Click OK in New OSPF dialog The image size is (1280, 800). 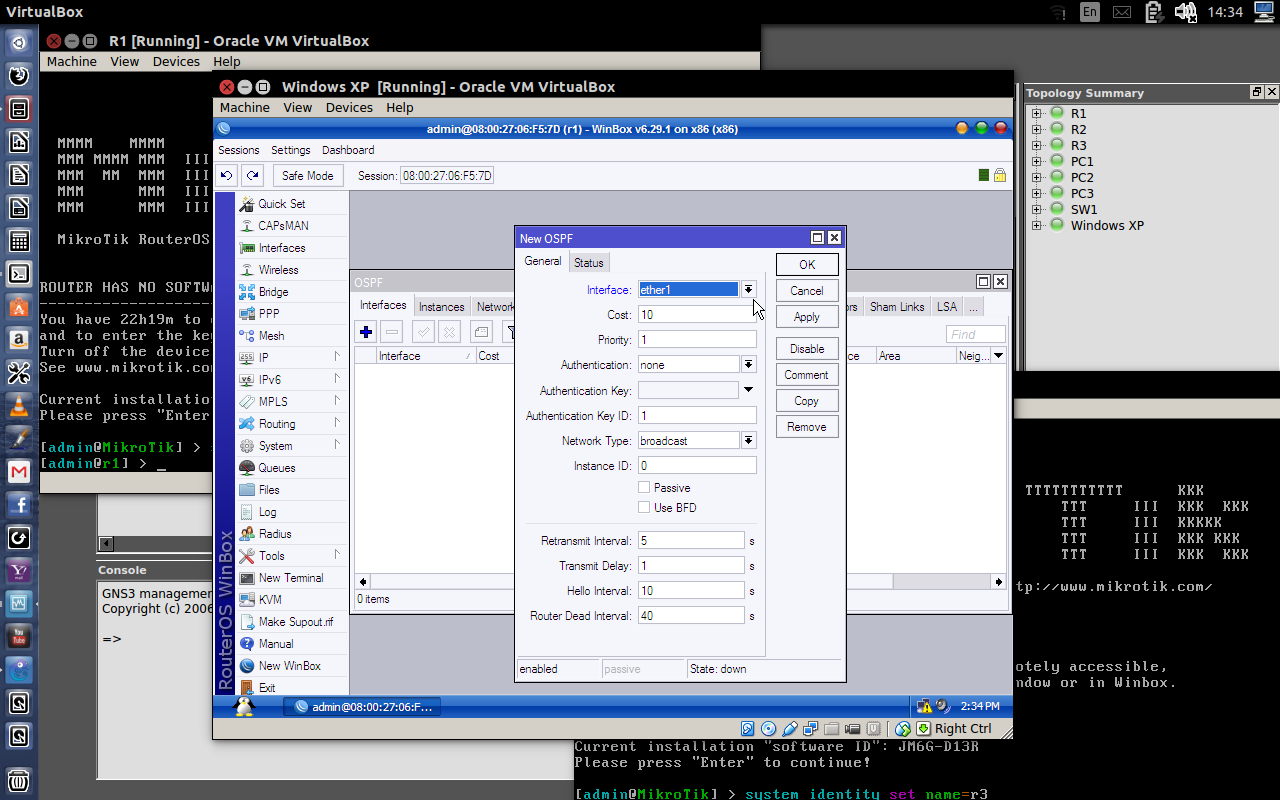[x=807, y=265]
